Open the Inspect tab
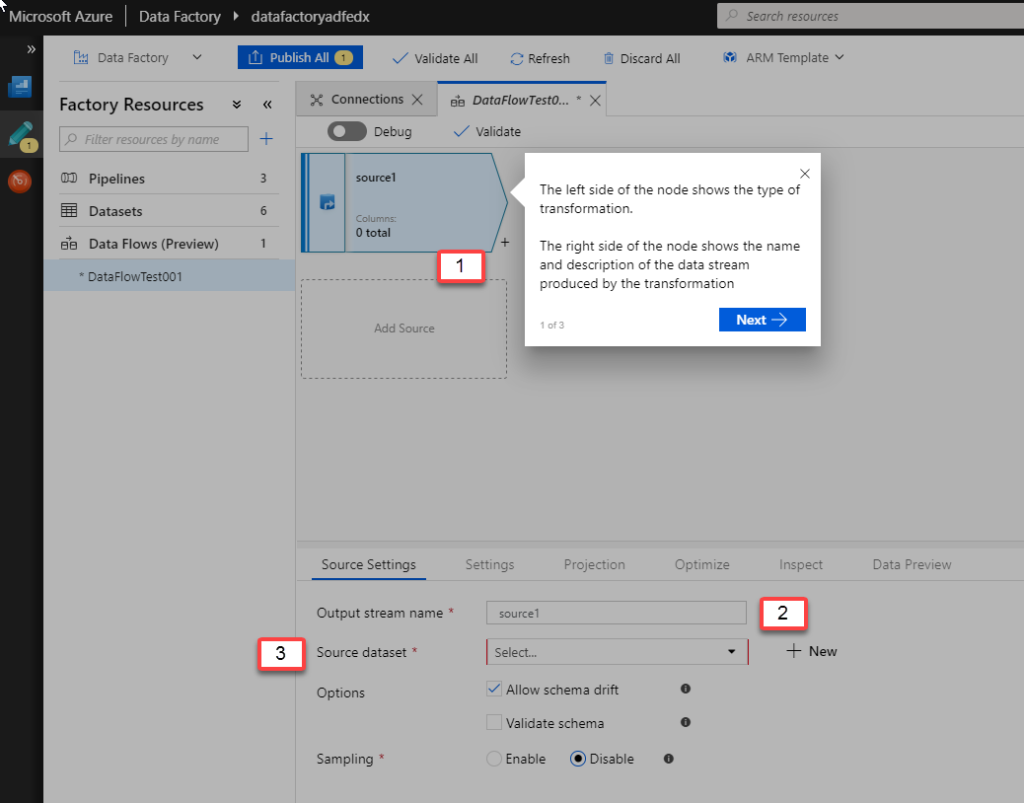Viewport: 1024px width, 803px height. (801, 565)
